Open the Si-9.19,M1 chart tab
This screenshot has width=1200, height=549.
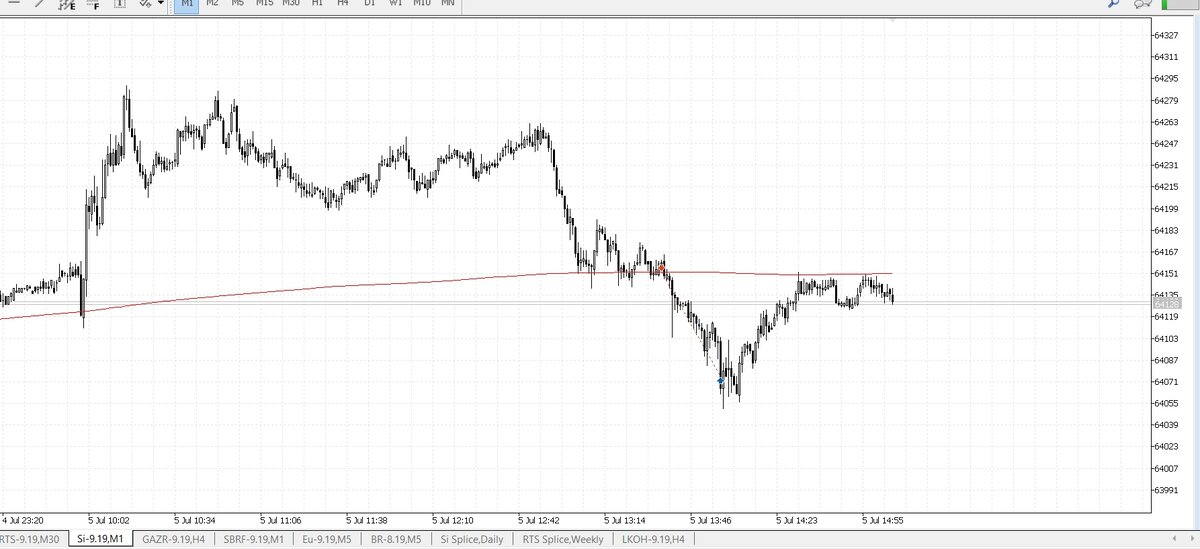click(x=100, y=539)
